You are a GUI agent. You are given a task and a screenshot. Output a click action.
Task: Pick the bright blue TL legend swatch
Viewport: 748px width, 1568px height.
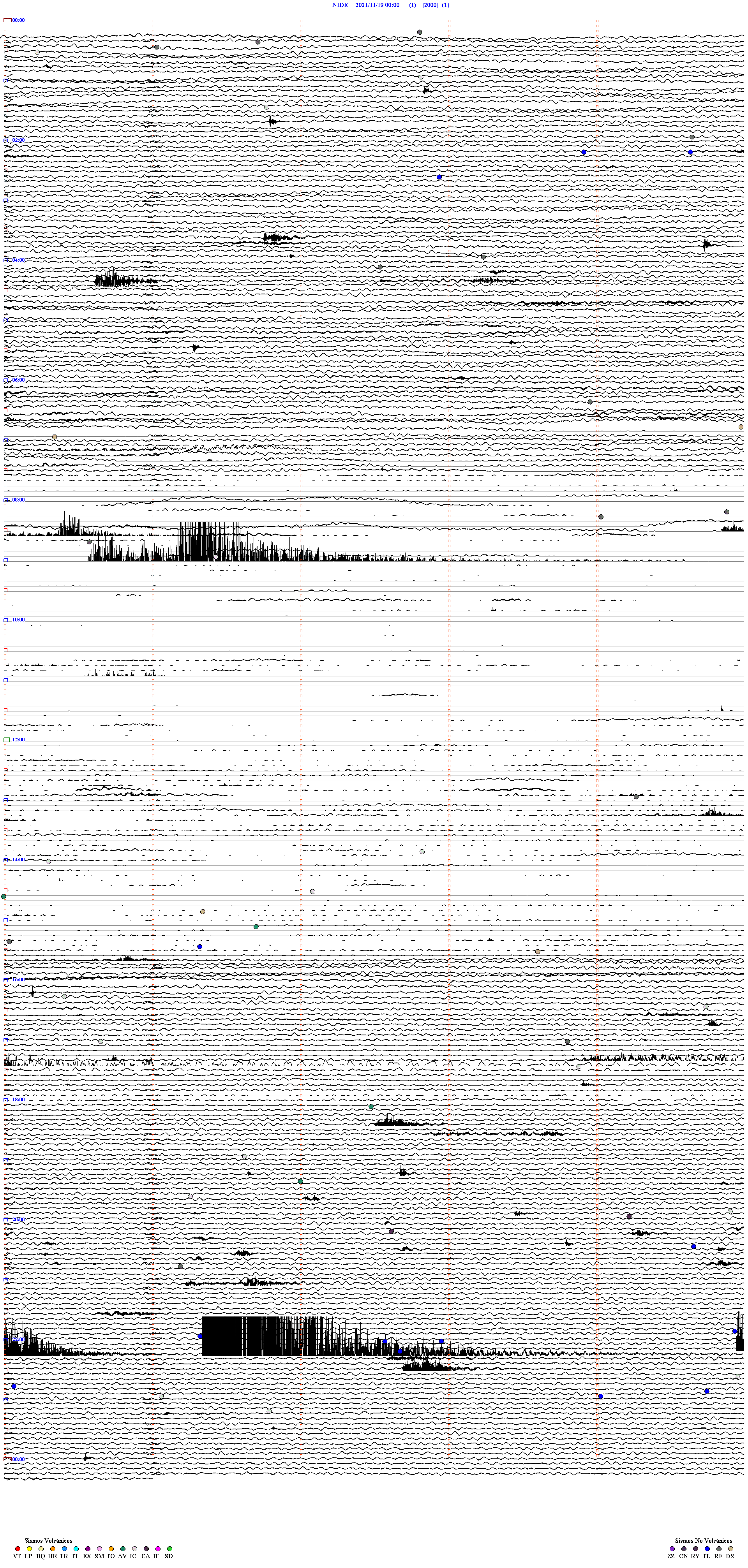click(x=707, y=1549)
